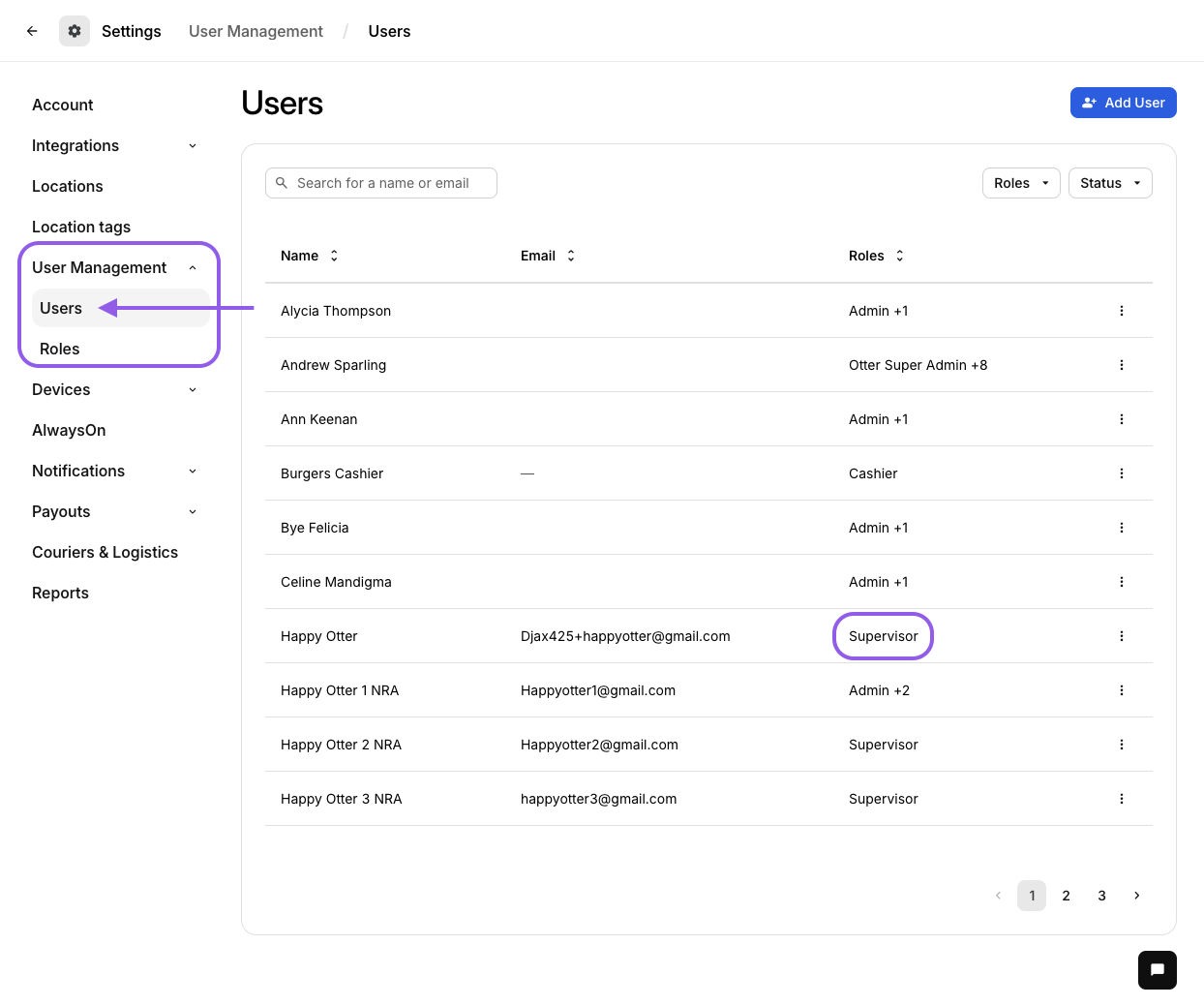Open the Status filter dropdown
The width and height of the screenshot is (1204, 1006).
click(1109, 183)
